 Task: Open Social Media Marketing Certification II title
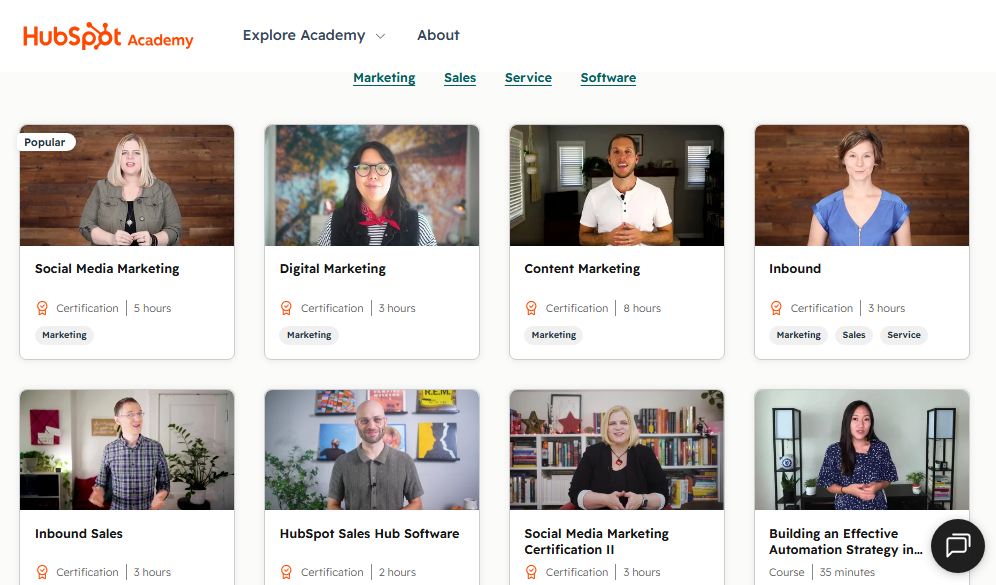pos(596,541)
